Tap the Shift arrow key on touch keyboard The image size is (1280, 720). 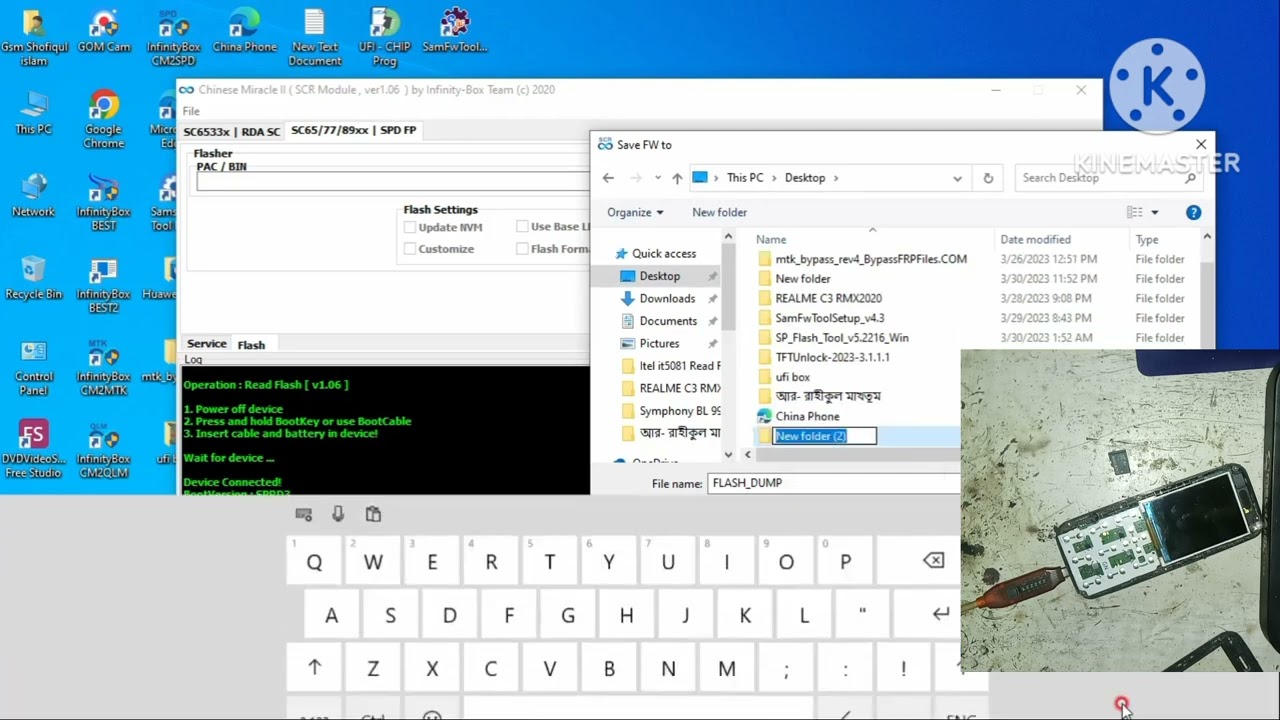[x=314, y=668]
